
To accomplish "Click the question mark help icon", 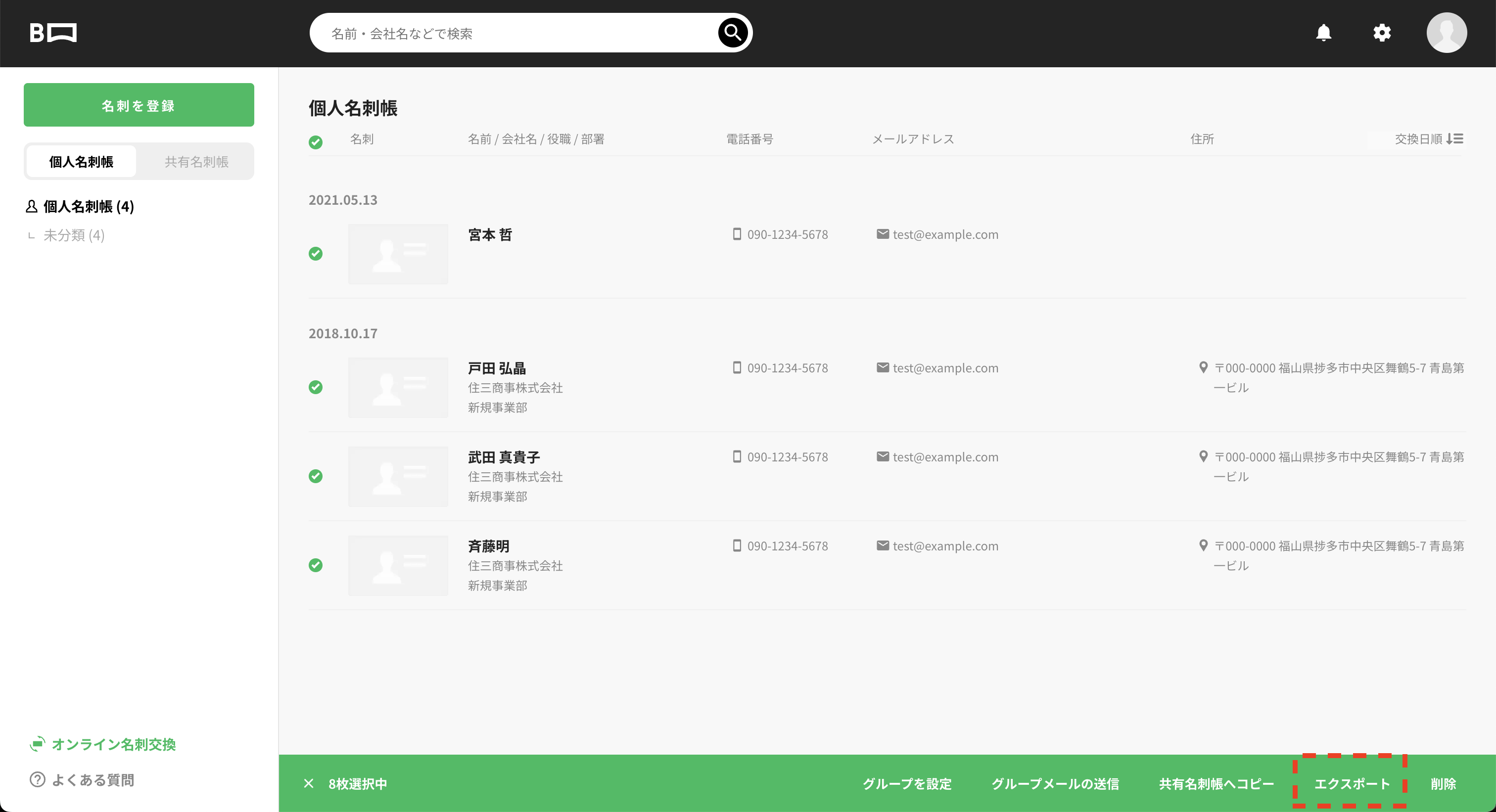I will click(x=37, y=779).
